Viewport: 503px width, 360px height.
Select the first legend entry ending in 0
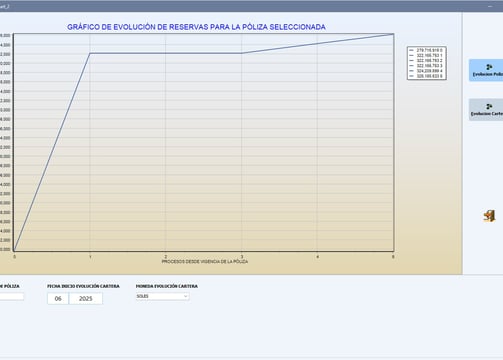coord(426,50)
